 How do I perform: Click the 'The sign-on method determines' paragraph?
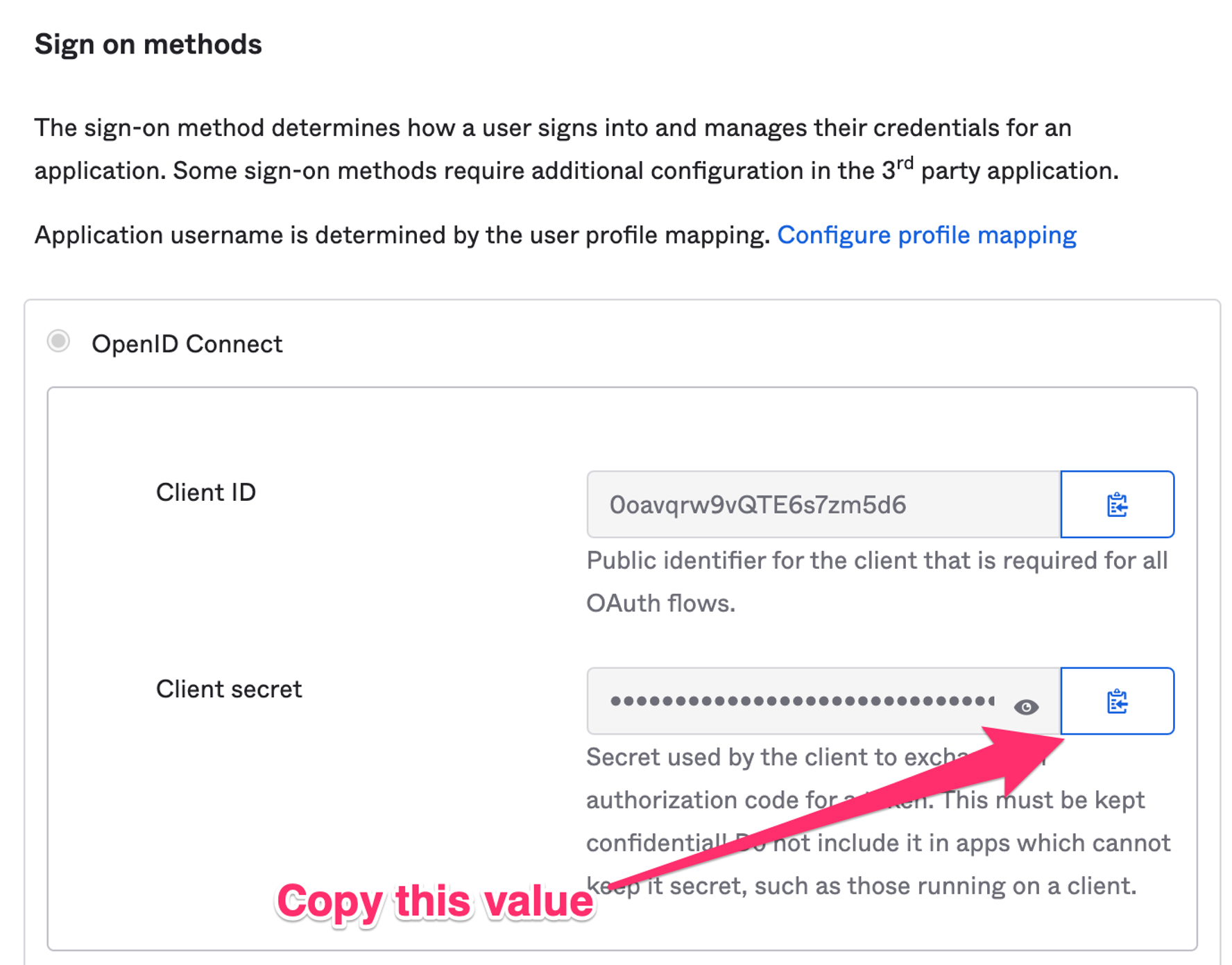576,148
